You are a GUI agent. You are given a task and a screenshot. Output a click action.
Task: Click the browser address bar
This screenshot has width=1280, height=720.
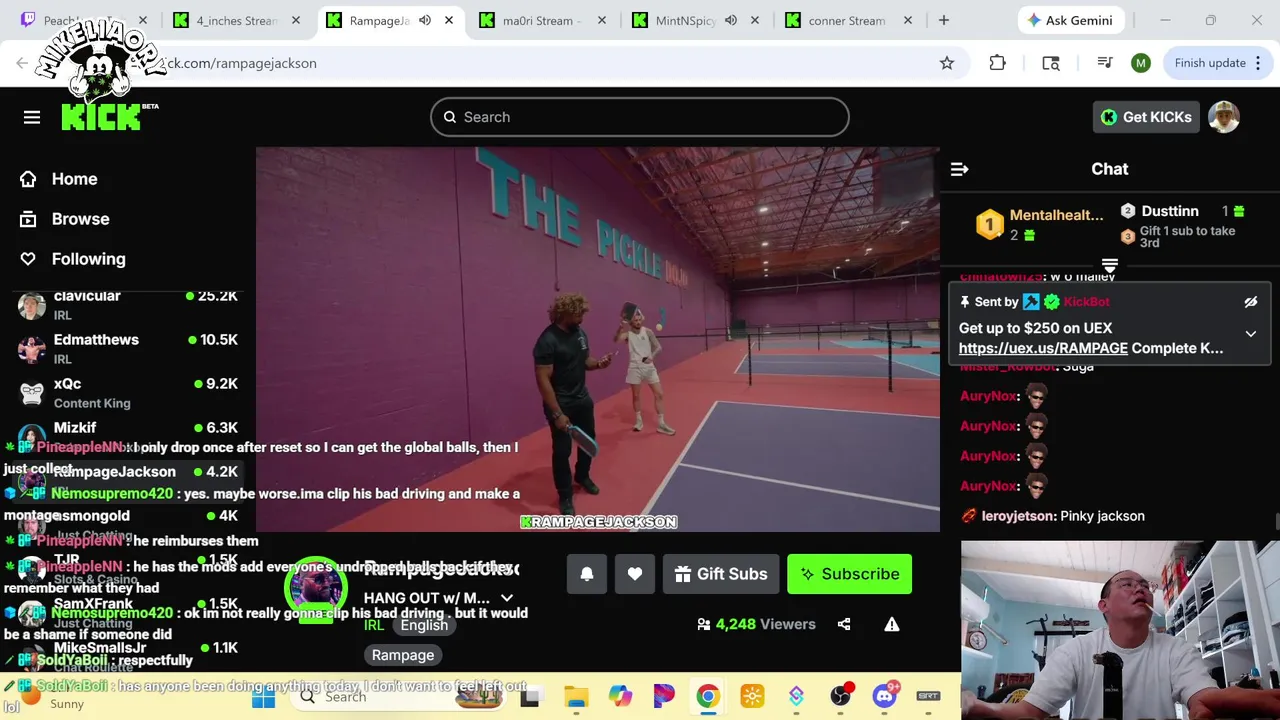click(550, 63)
